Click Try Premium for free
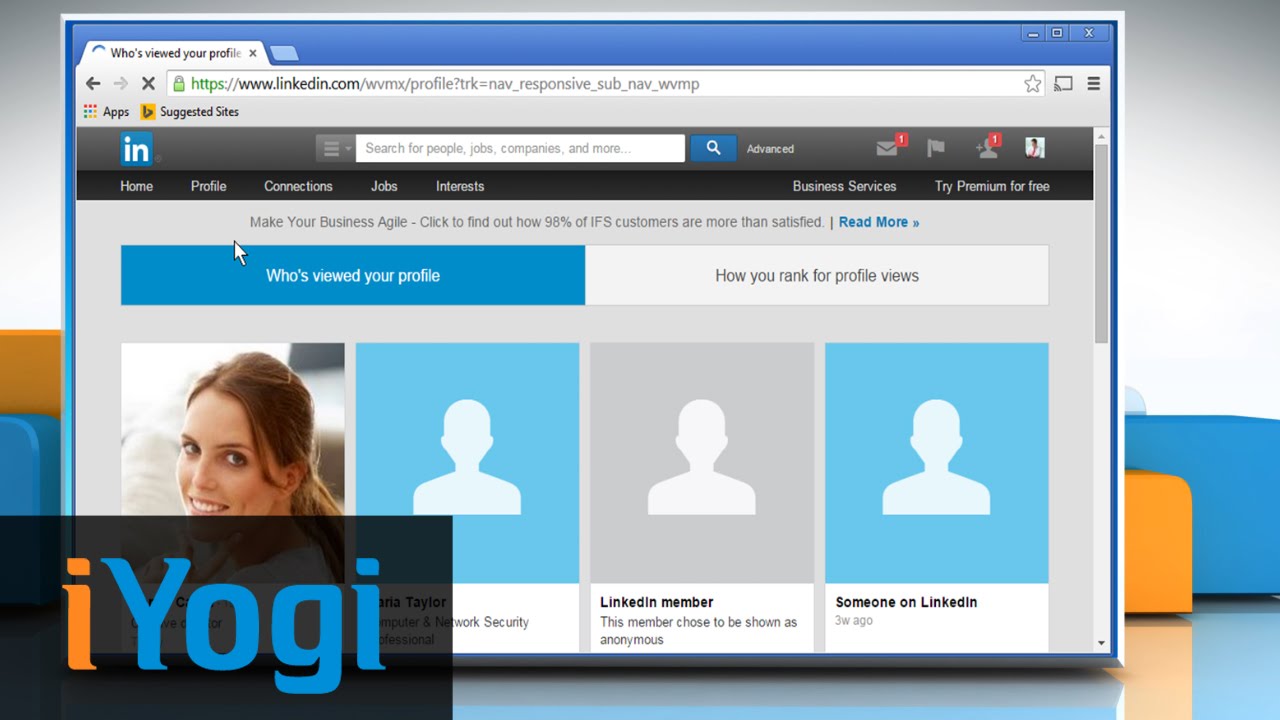This screenshot has height=720, width=1280. tap(992, 186)
